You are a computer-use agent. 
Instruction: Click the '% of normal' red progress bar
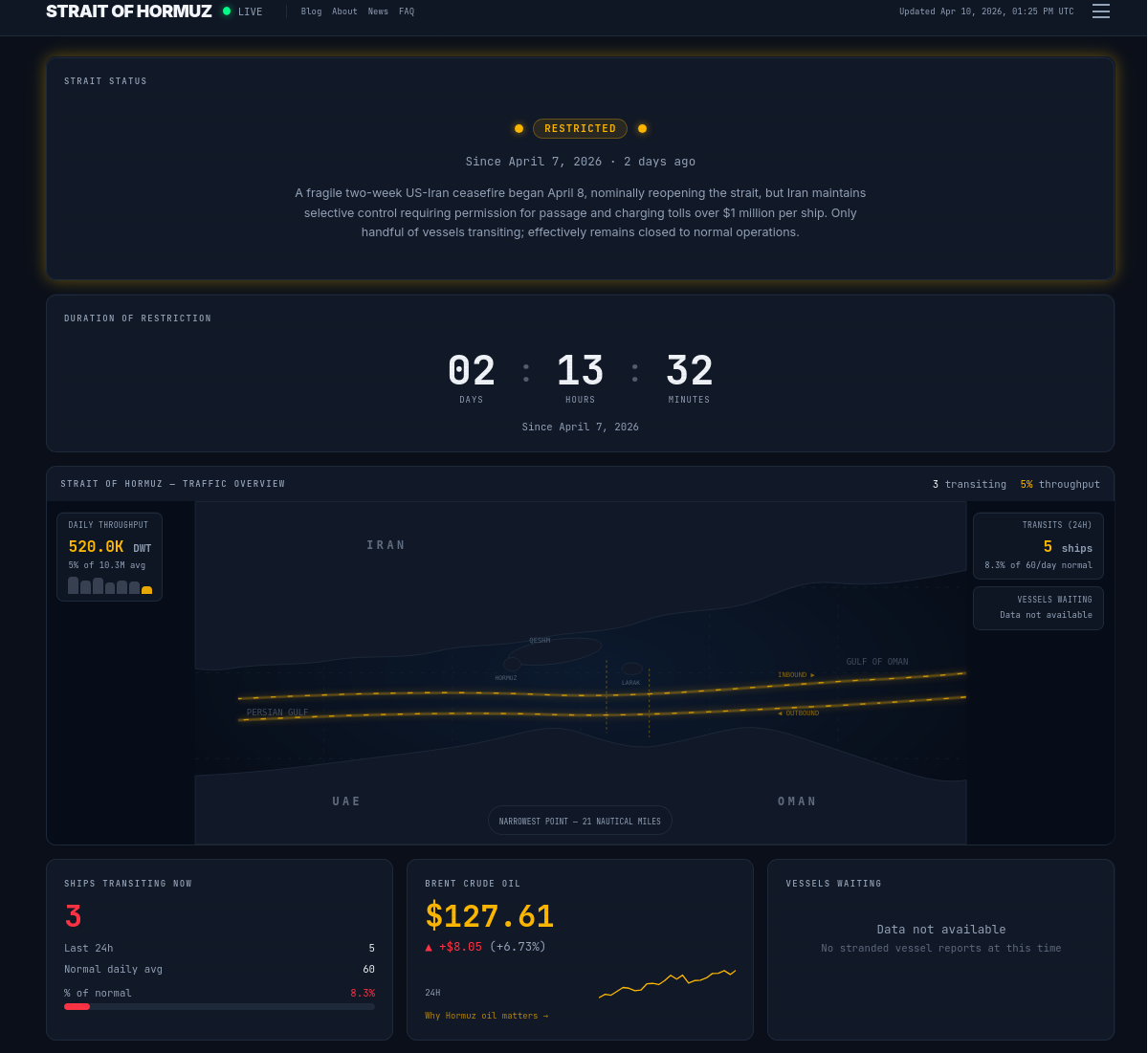[77, 1006]
